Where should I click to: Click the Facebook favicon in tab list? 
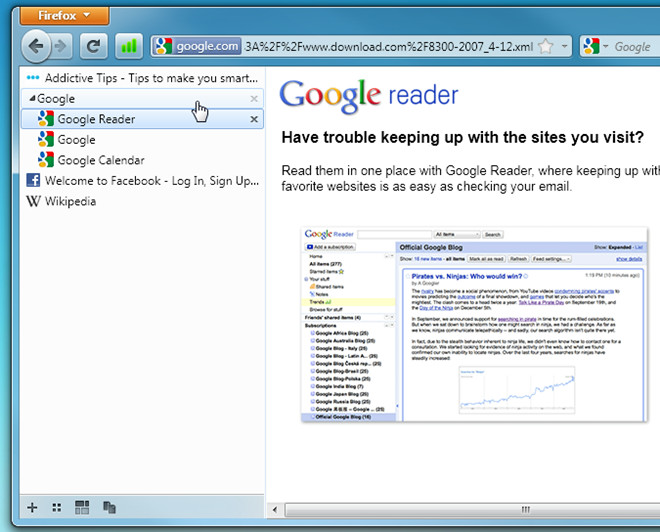[x=33, y=180]
